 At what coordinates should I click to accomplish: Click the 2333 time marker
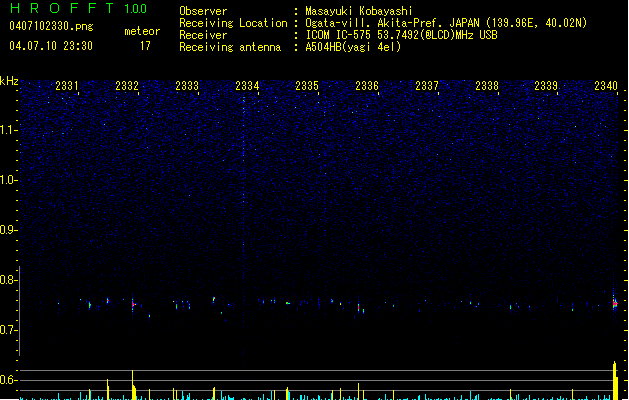[187, 86]
